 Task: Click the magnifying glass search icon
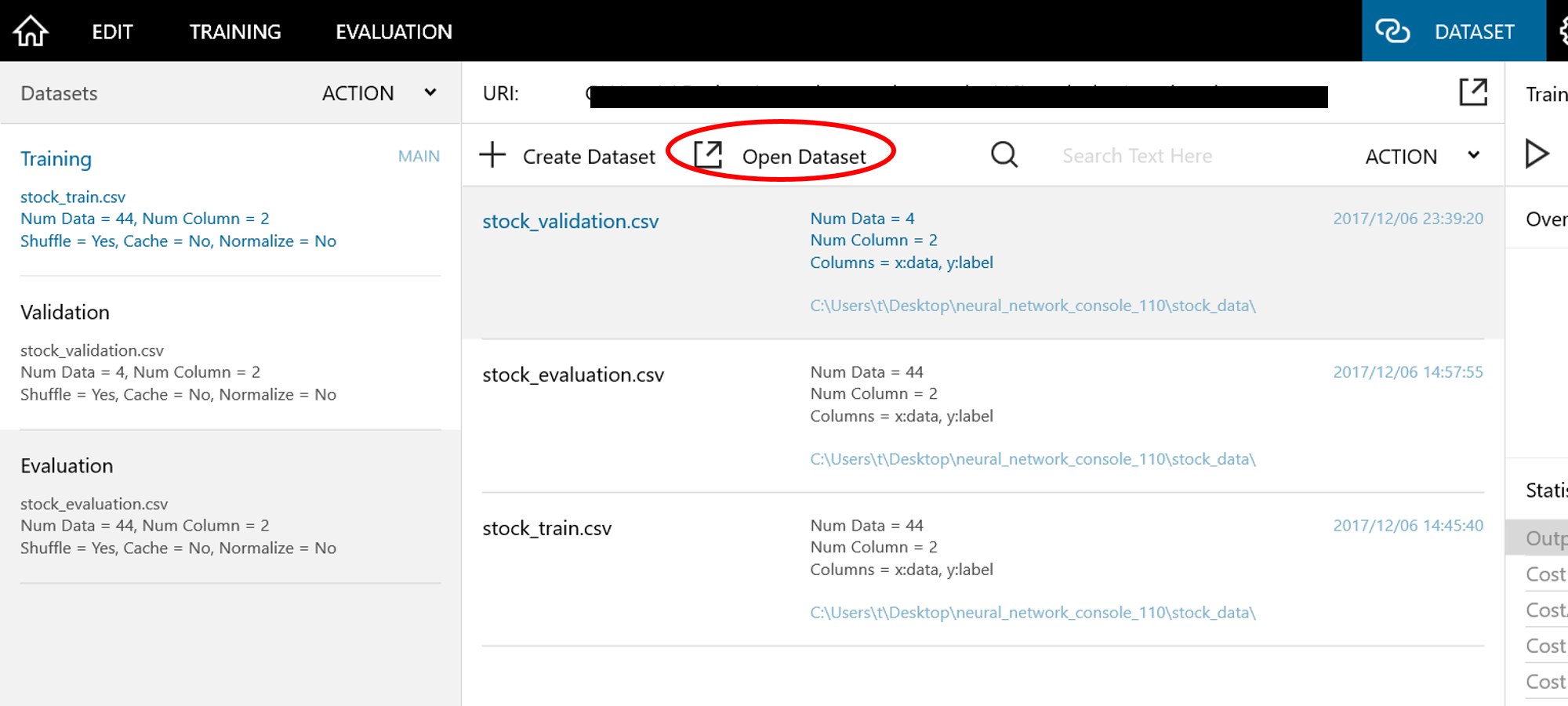[x=1004, y=155]
